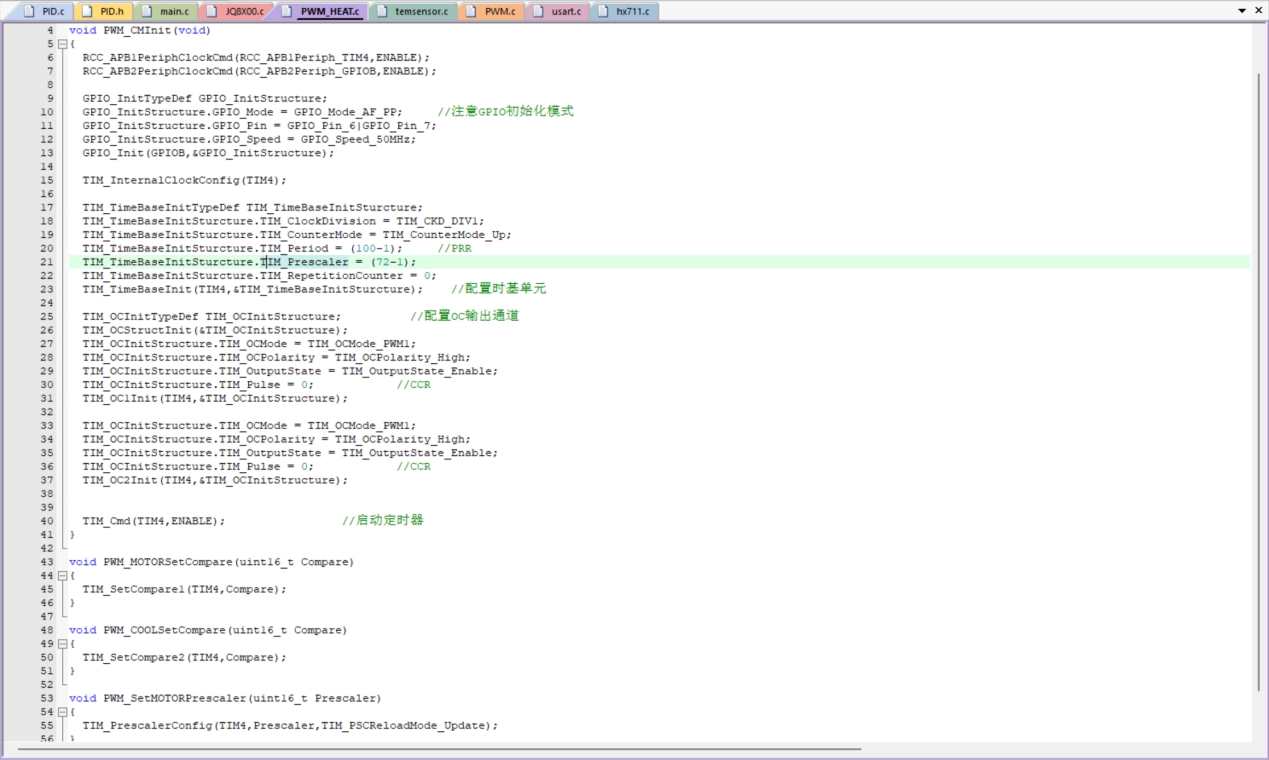Click line number 4 in the gutter
The height and width of the screenshot is (760, 1269).
[x=50, y=31]
